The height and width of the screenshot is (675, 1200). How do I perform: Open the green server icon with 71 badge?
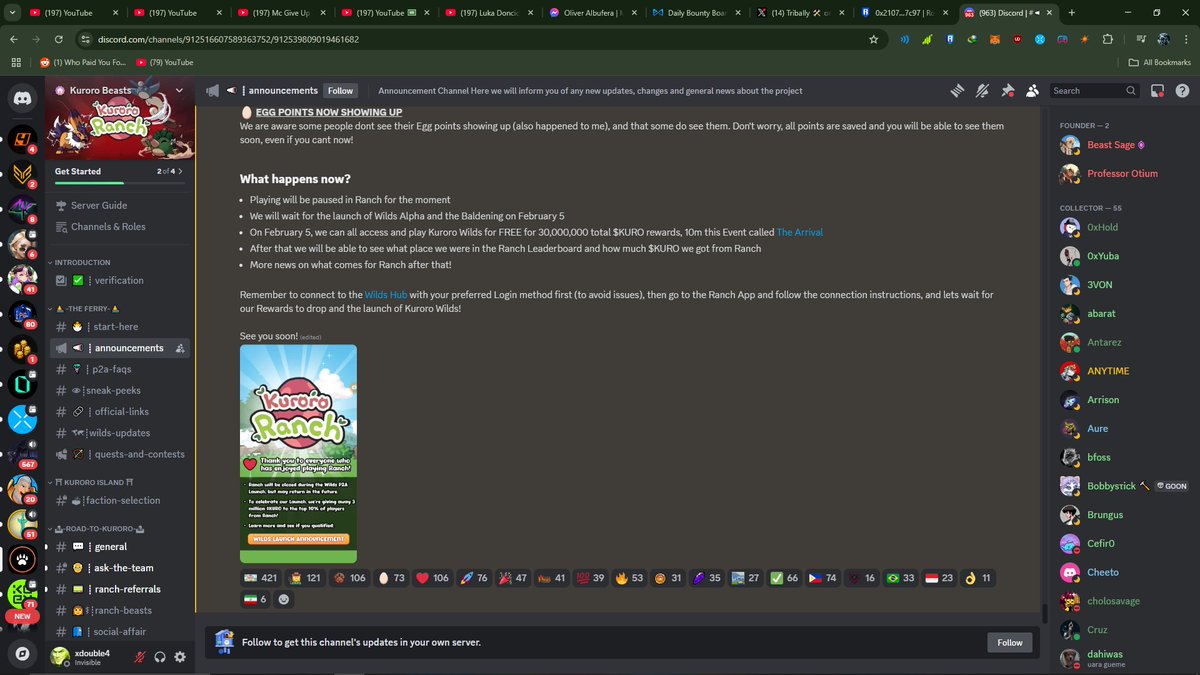pos(22,594)
